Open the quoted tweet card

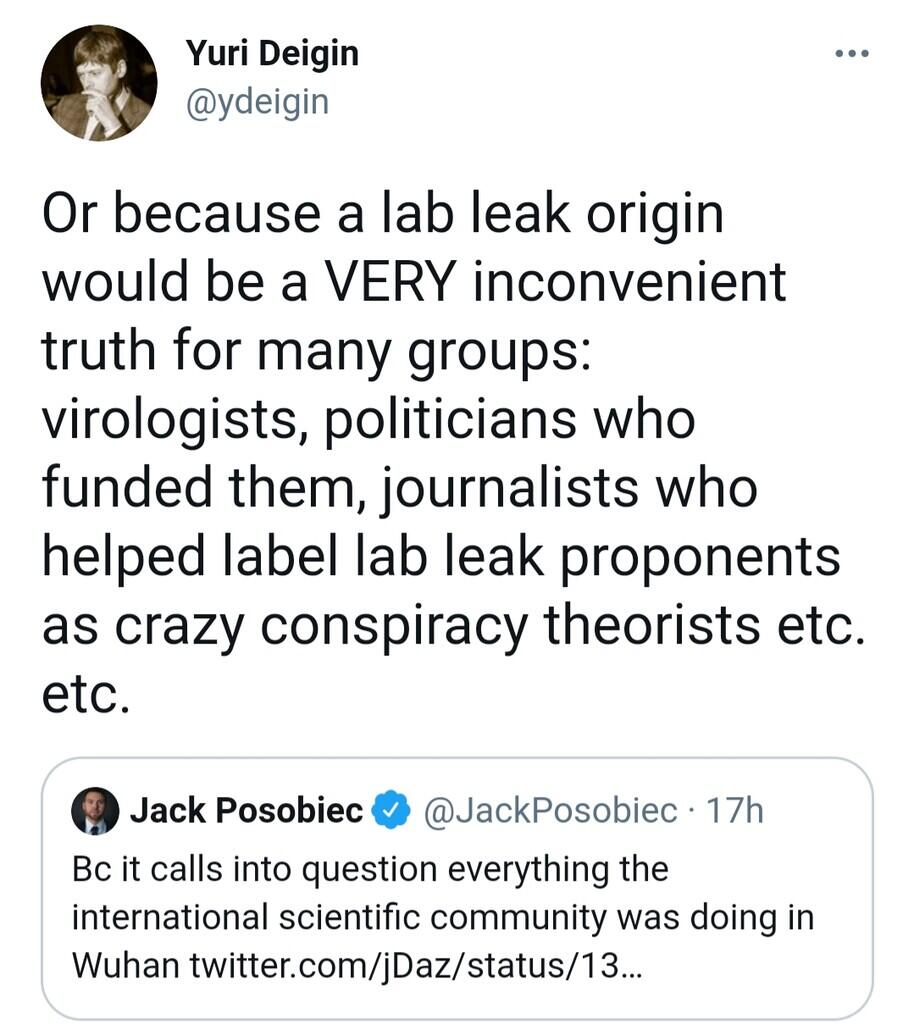click(x=457, y=888)
